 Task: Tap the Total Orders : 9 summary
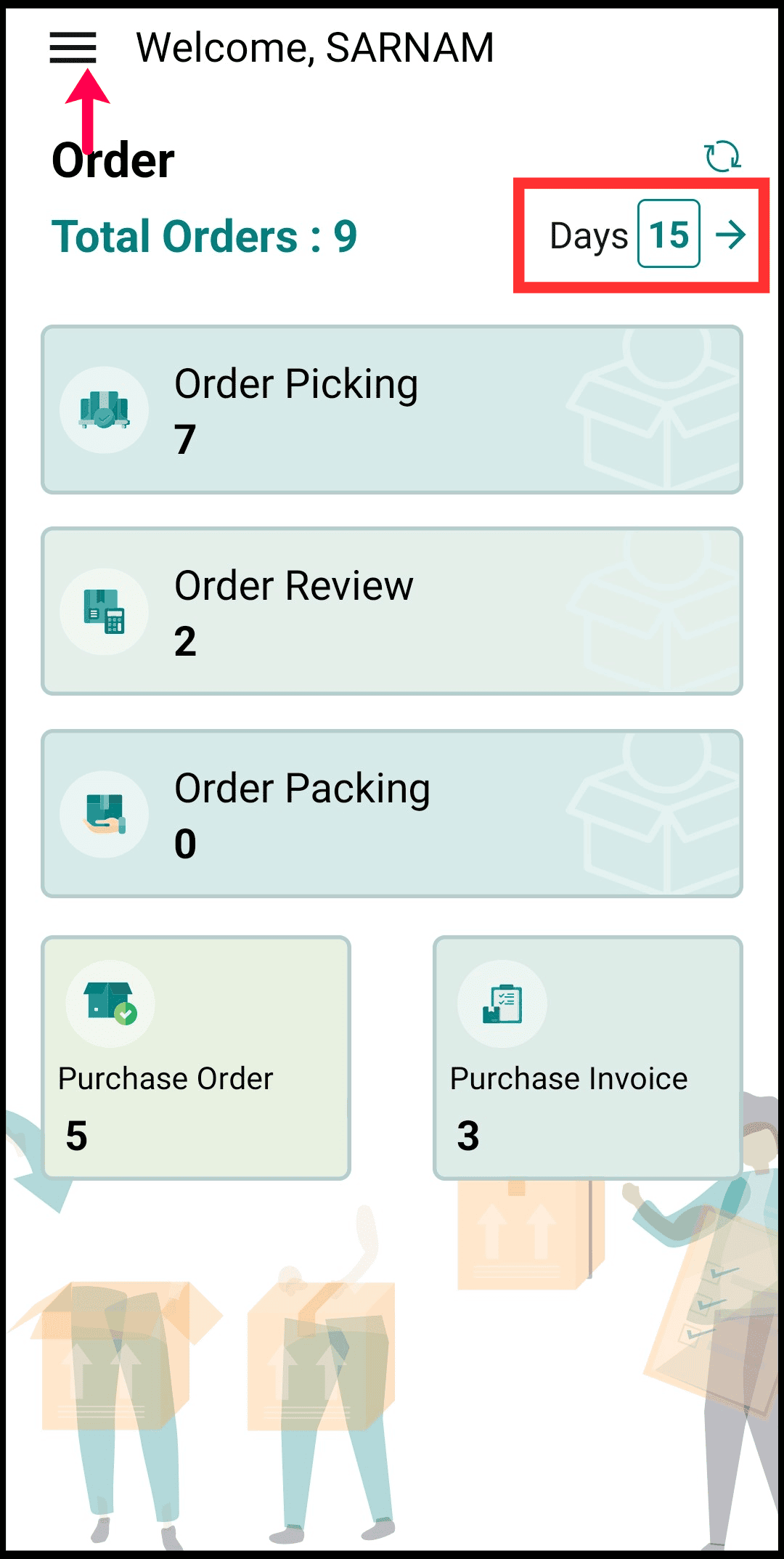[205, 237]
